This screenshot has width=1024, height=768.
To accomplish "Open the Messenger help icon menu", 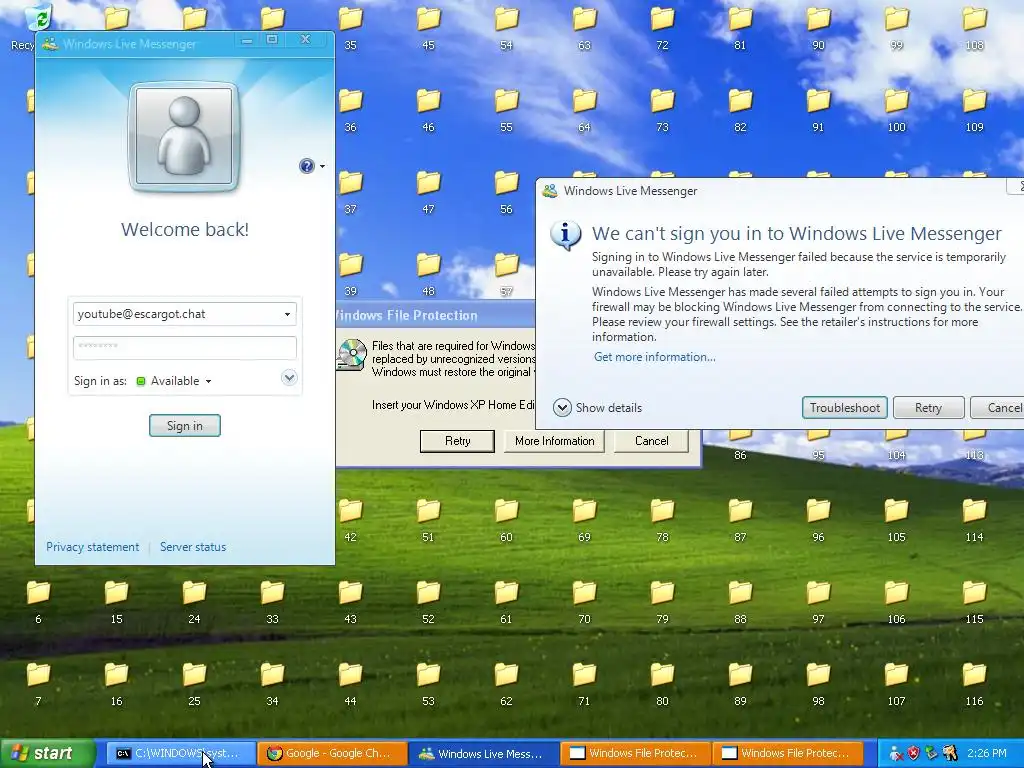I will tap(312, 166).
